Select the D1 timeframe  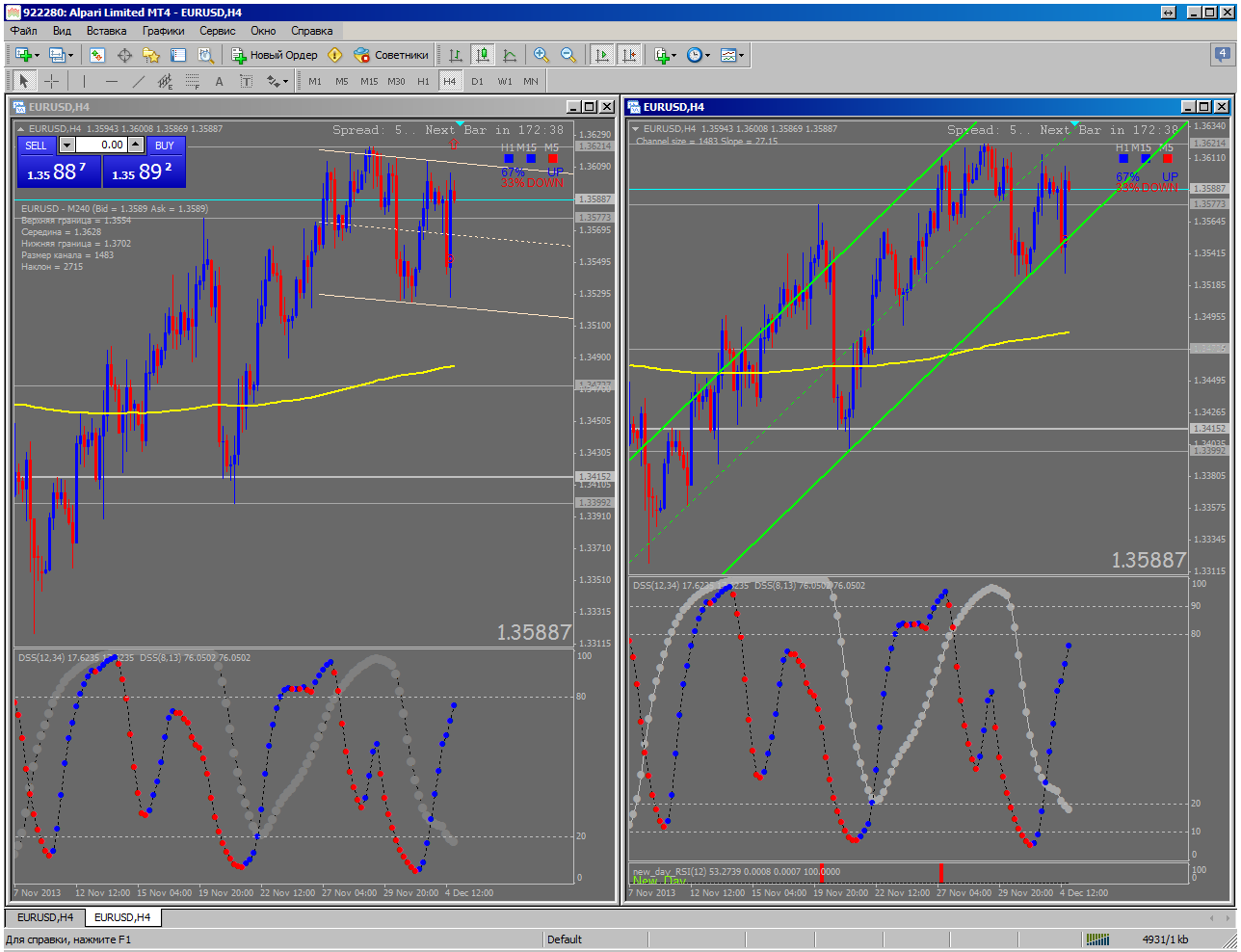tap(478, 82)
